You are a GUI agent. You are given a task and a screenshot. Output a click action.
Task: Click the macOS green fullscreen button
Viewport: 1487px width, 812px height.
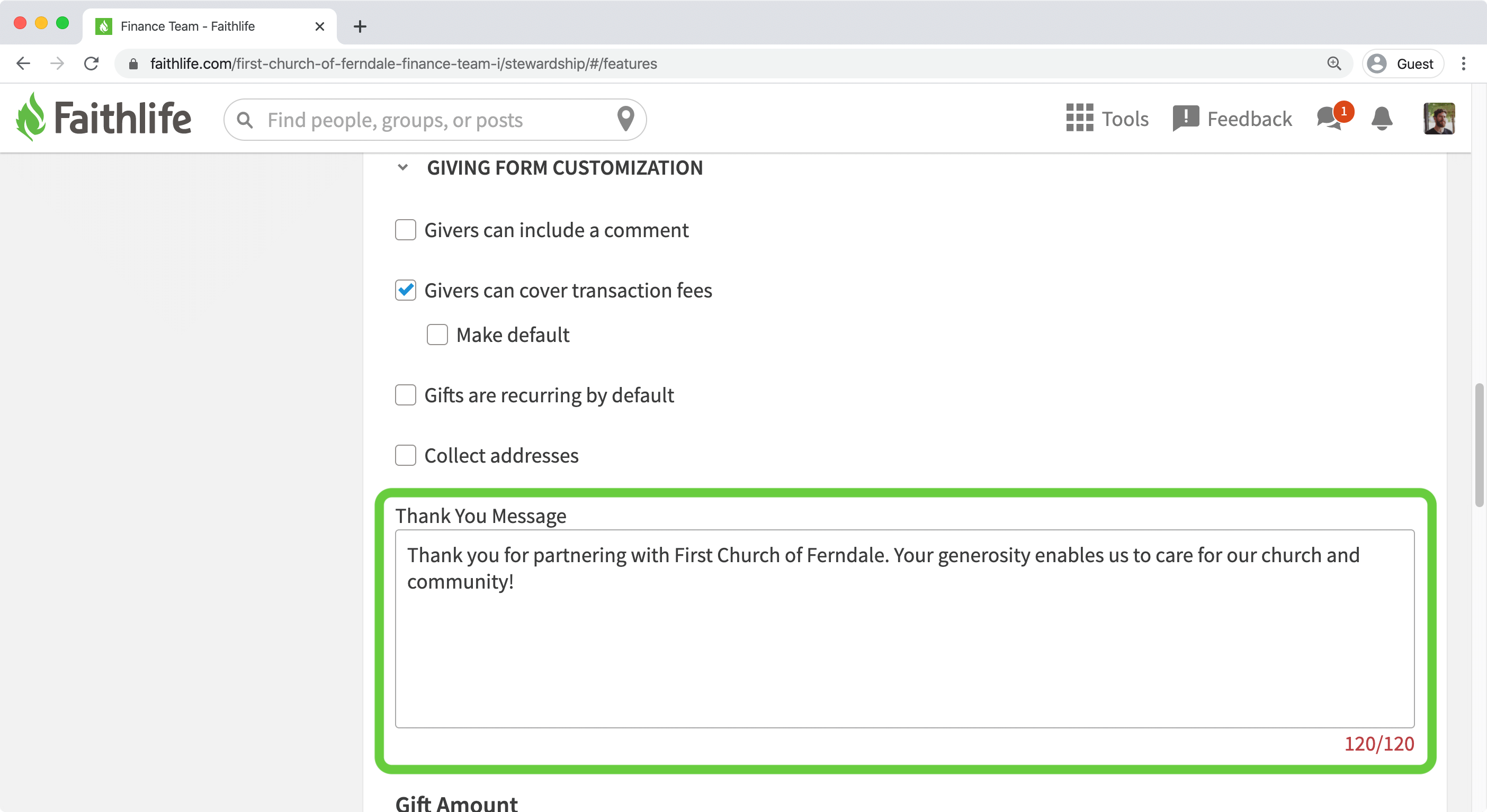click(x=62, y=23)
